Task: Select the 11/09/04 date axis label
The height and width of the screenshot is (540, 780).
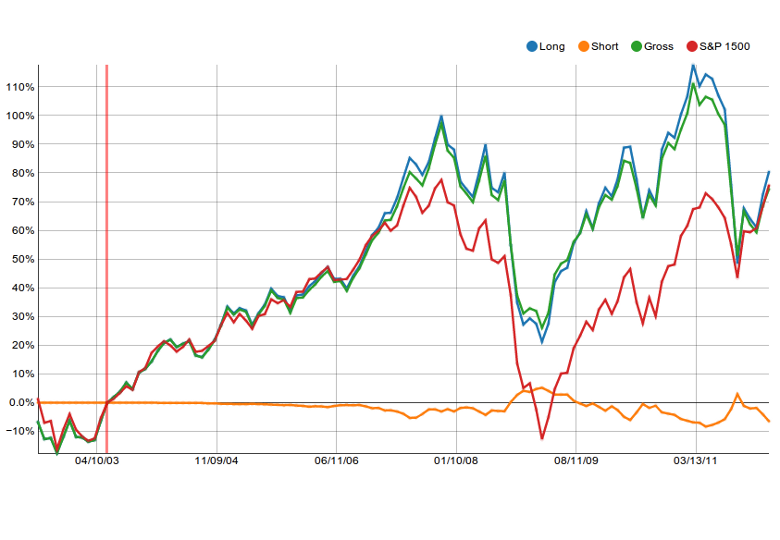Action: pyautogui.click(x=216, y=460)
